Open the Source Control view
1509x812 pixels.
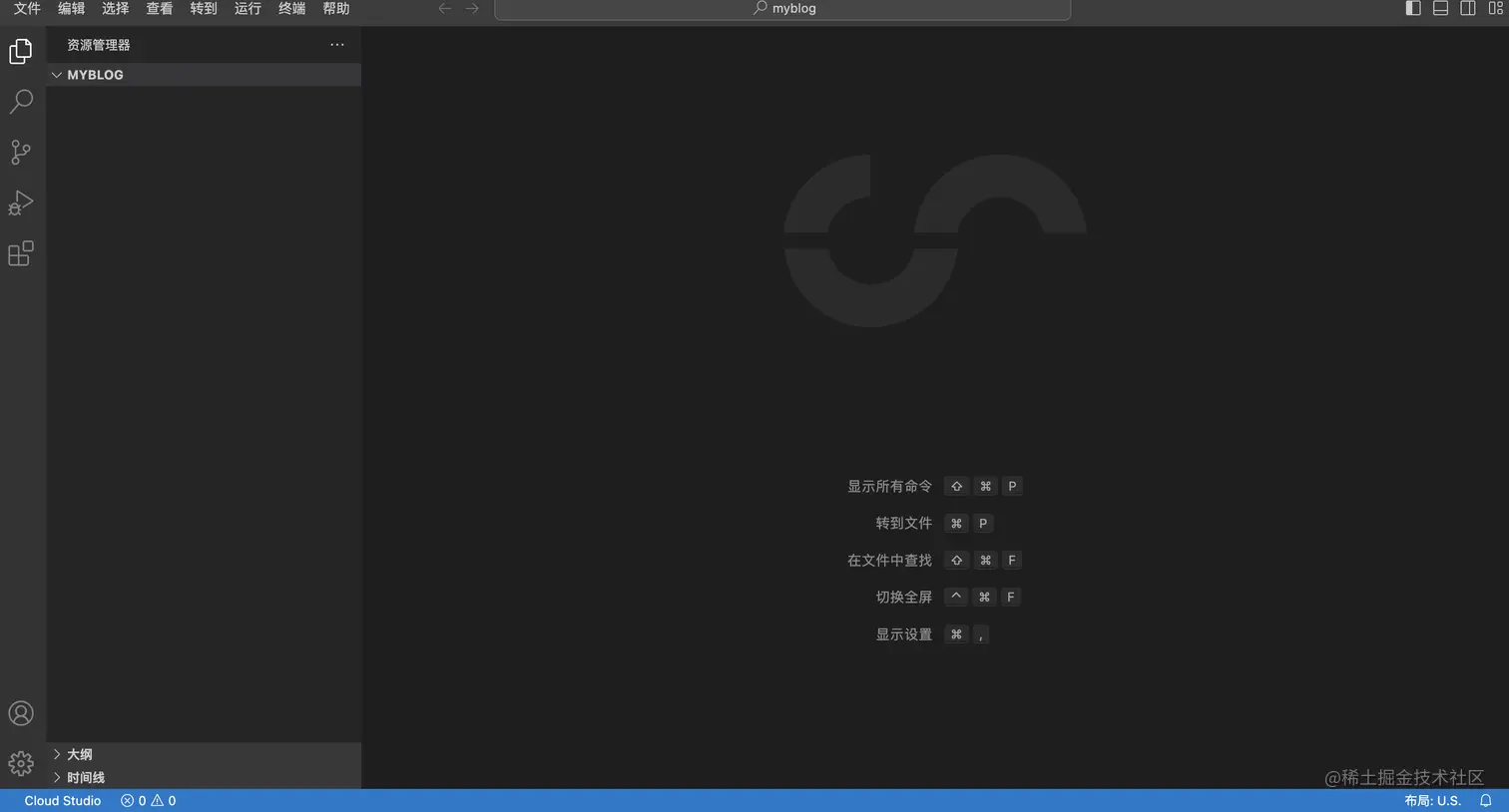(21, 152)
